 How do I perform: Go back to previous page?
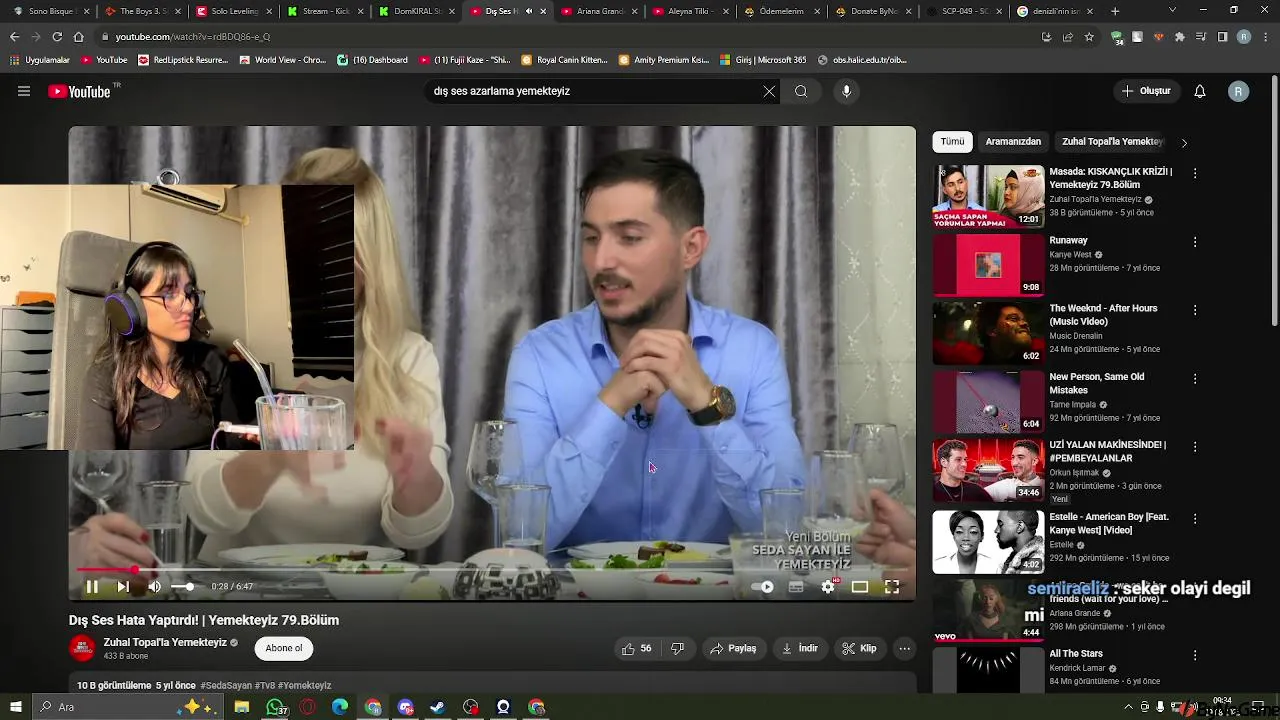tap(14, 37)
